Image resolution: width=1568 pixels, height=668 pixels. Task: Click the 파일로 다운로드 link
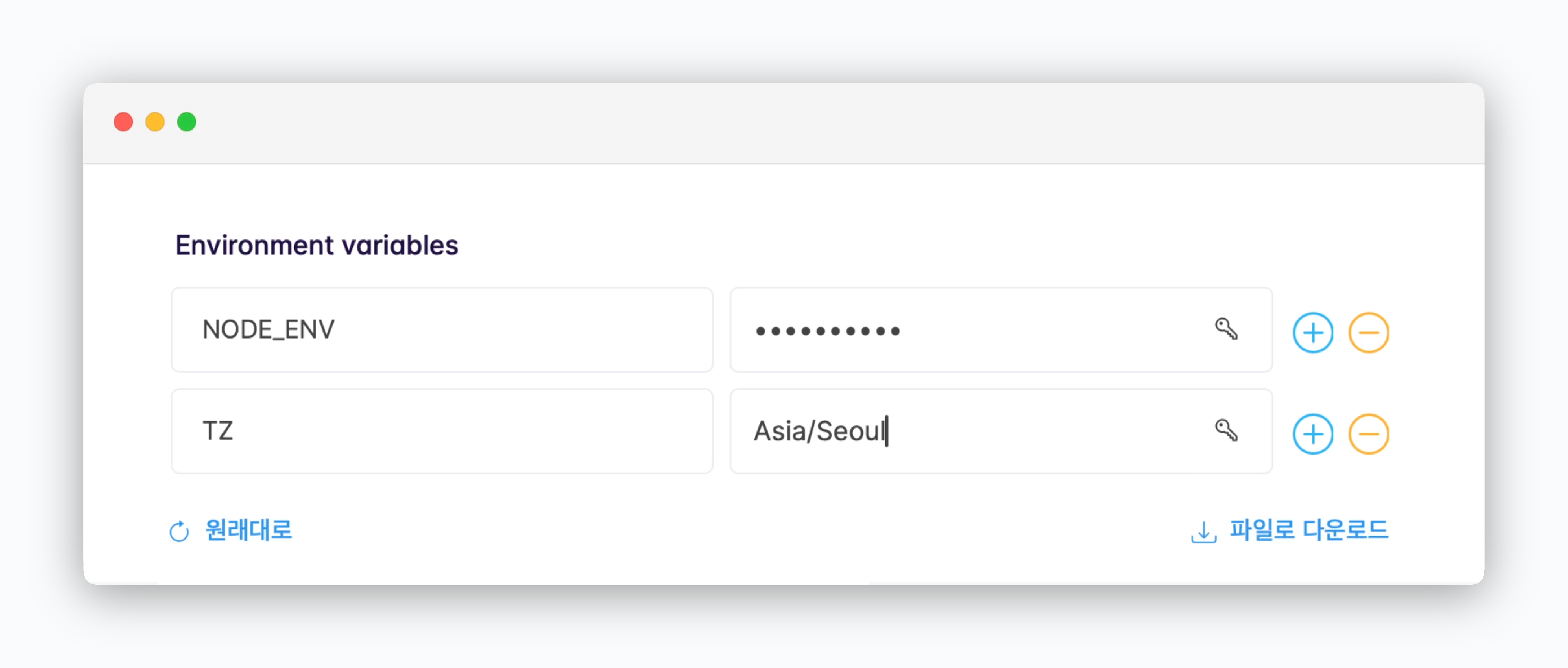point(1309,530)
